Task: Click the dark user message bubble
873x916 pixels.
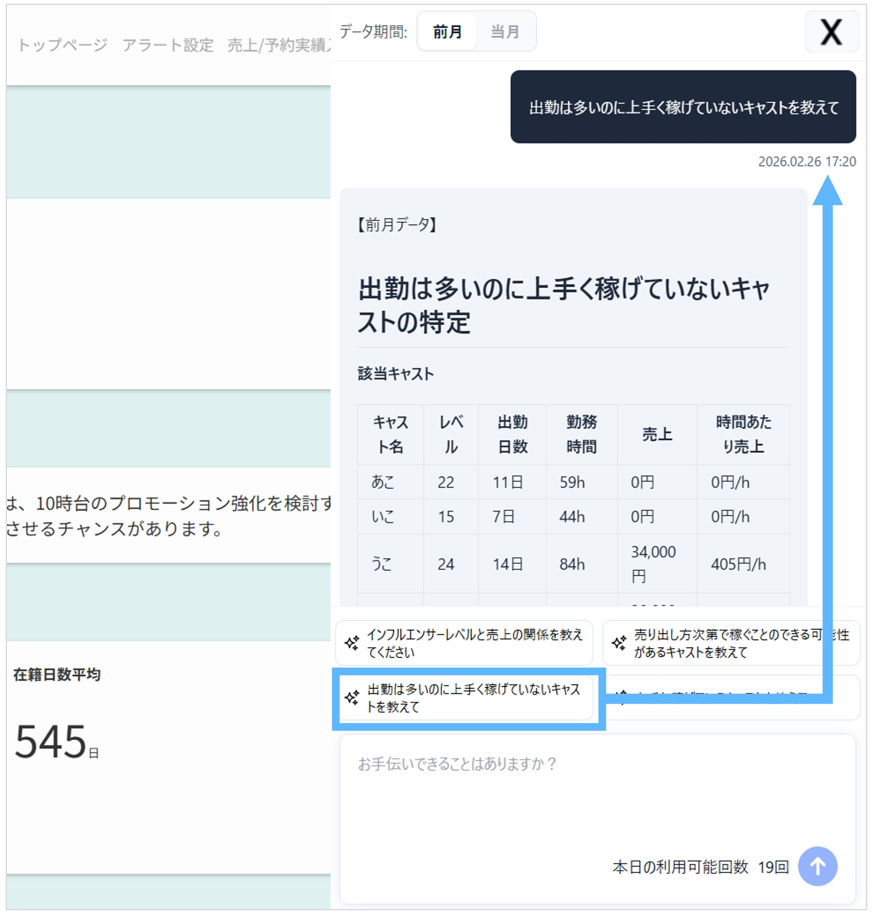Action: pos(683,107)
